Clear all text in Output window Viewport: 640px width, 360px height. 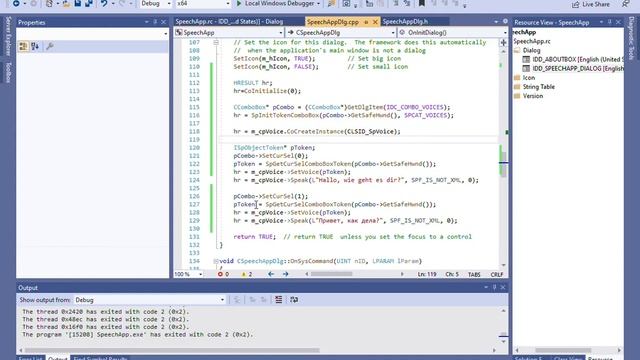pyautogui.click(x=278, y=300)
